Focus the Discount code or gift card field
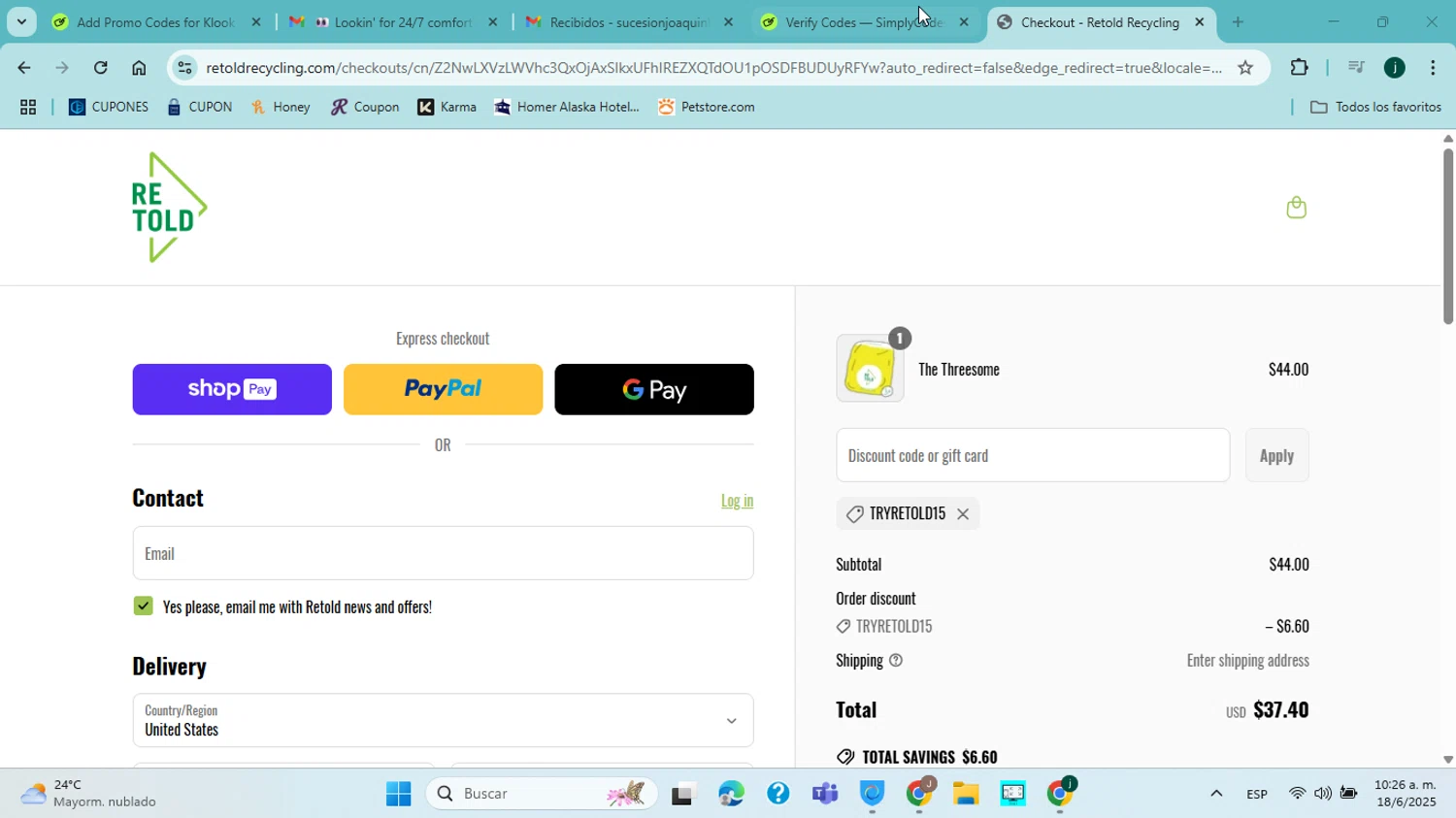 [1033, 455]
